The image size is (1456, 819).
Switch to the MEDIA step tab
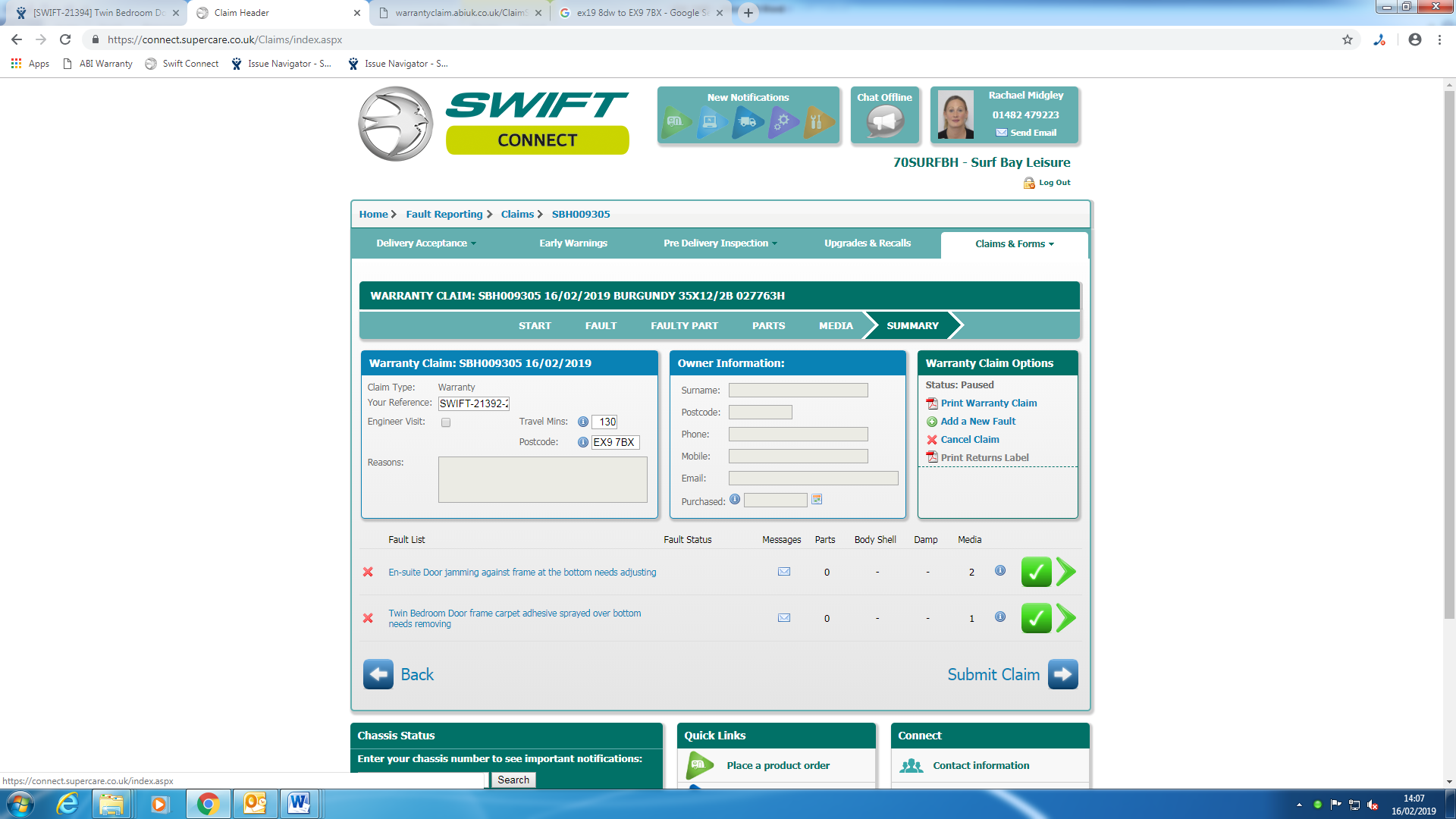click(x=836, y=325)
